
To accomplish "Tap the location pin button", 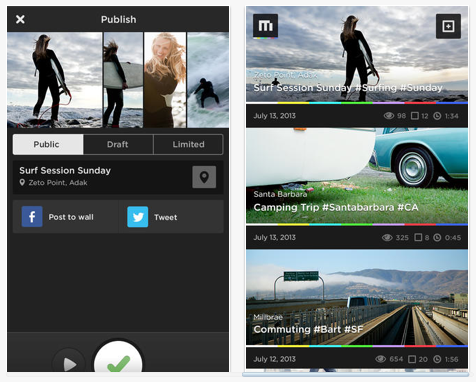I will [204, 177].
